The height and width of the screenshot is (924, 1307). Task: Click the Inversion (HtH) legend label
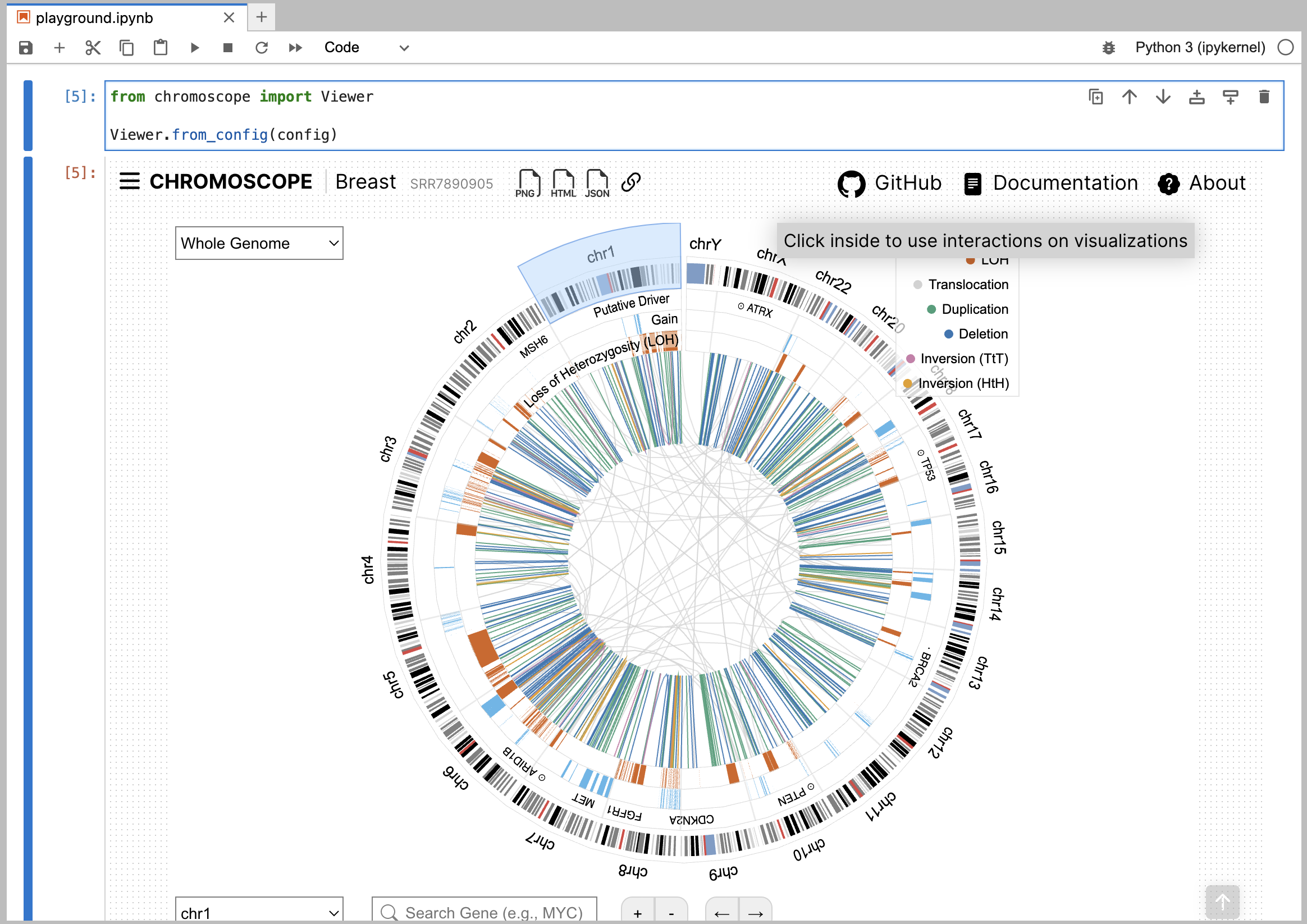click(964, 383)
